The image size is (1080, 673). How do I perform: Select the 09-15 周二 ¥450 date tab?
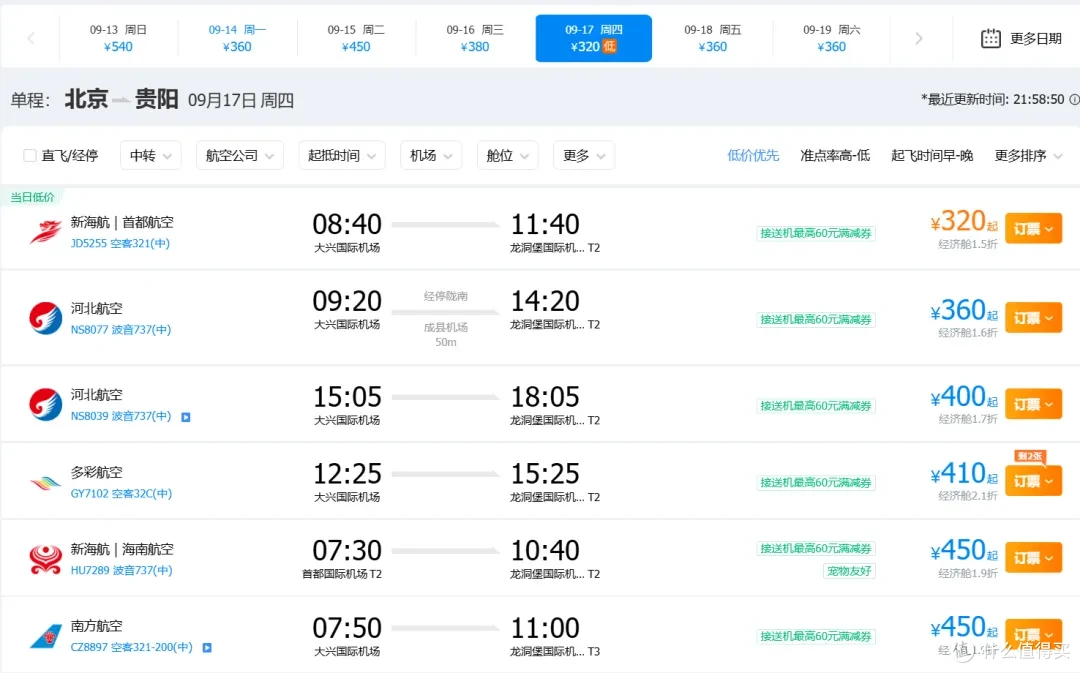(x=356, y=38)
